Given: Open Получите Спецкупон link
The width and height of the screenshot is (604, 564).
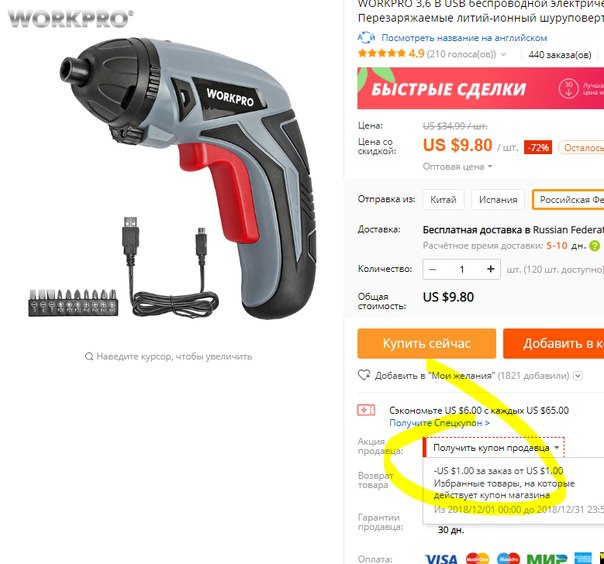Looking at the screenshot, I should pos(440,423).
